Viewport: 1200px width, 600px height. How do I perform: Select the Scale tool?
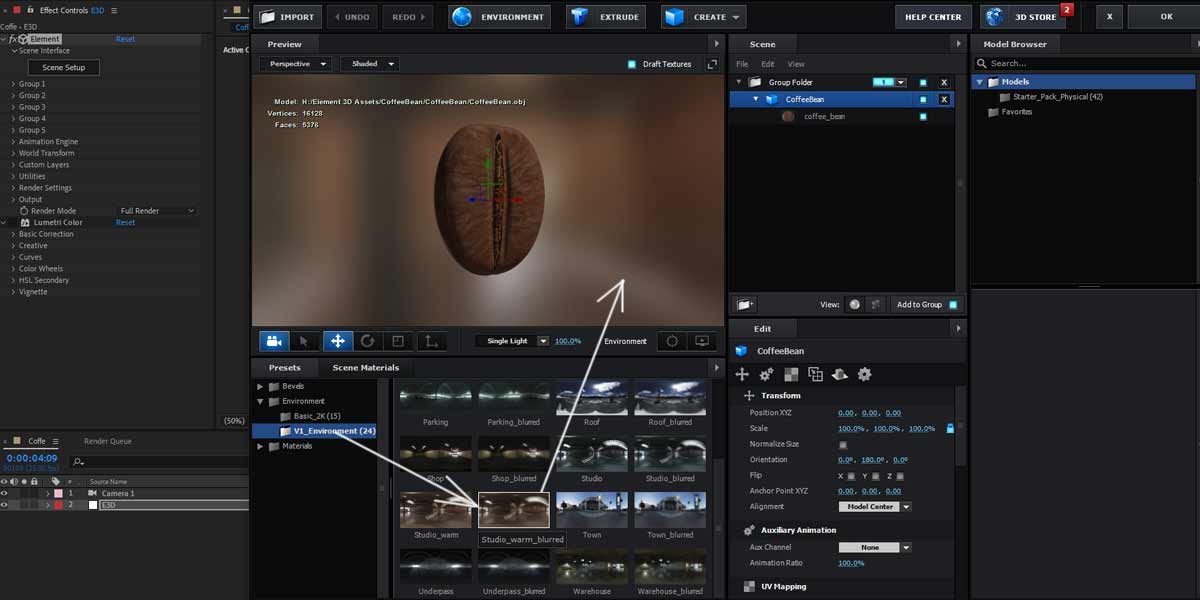(x=398, y=341)
